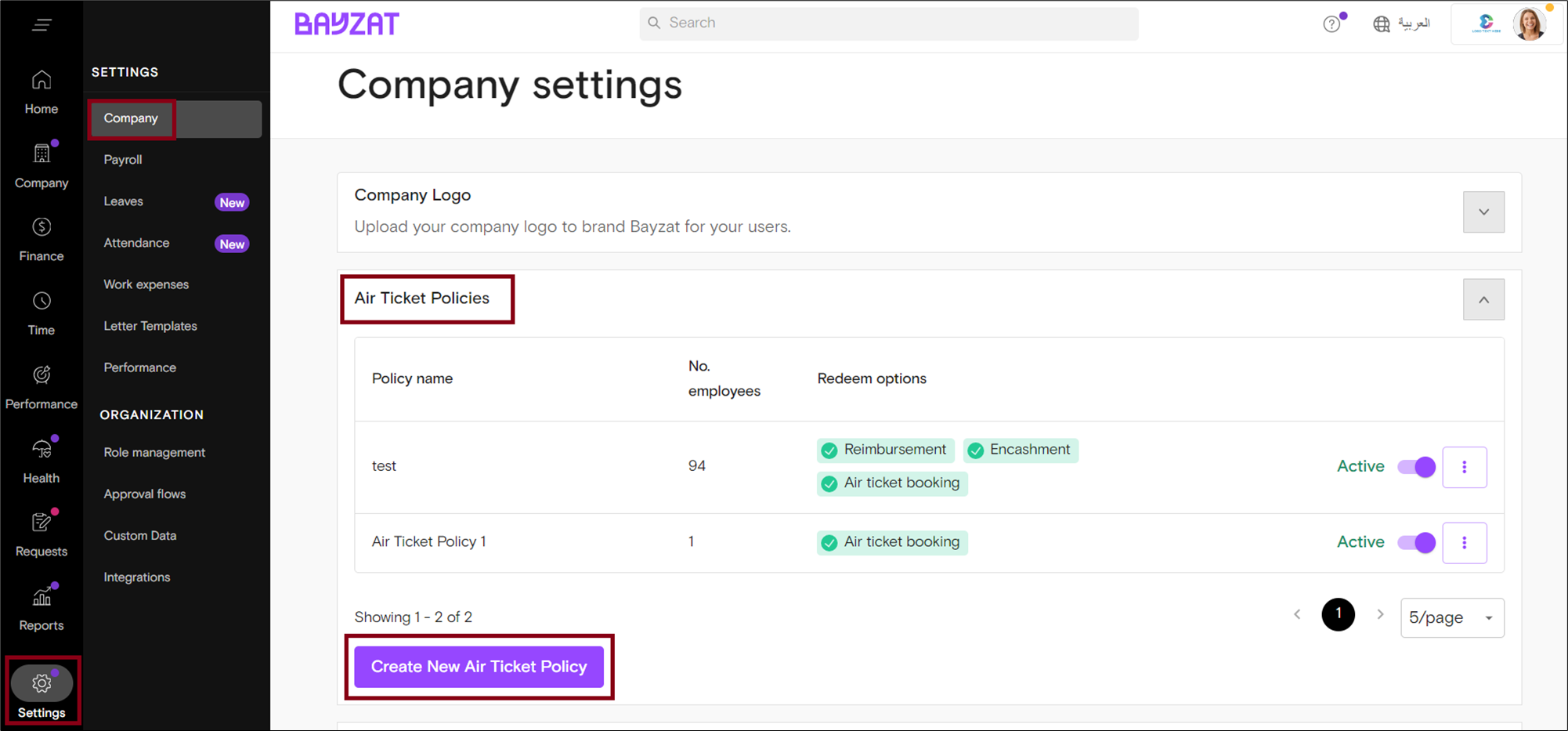Open the Time clock icon
This screenshot has height=731, width=1568.
tap(42, 302)
